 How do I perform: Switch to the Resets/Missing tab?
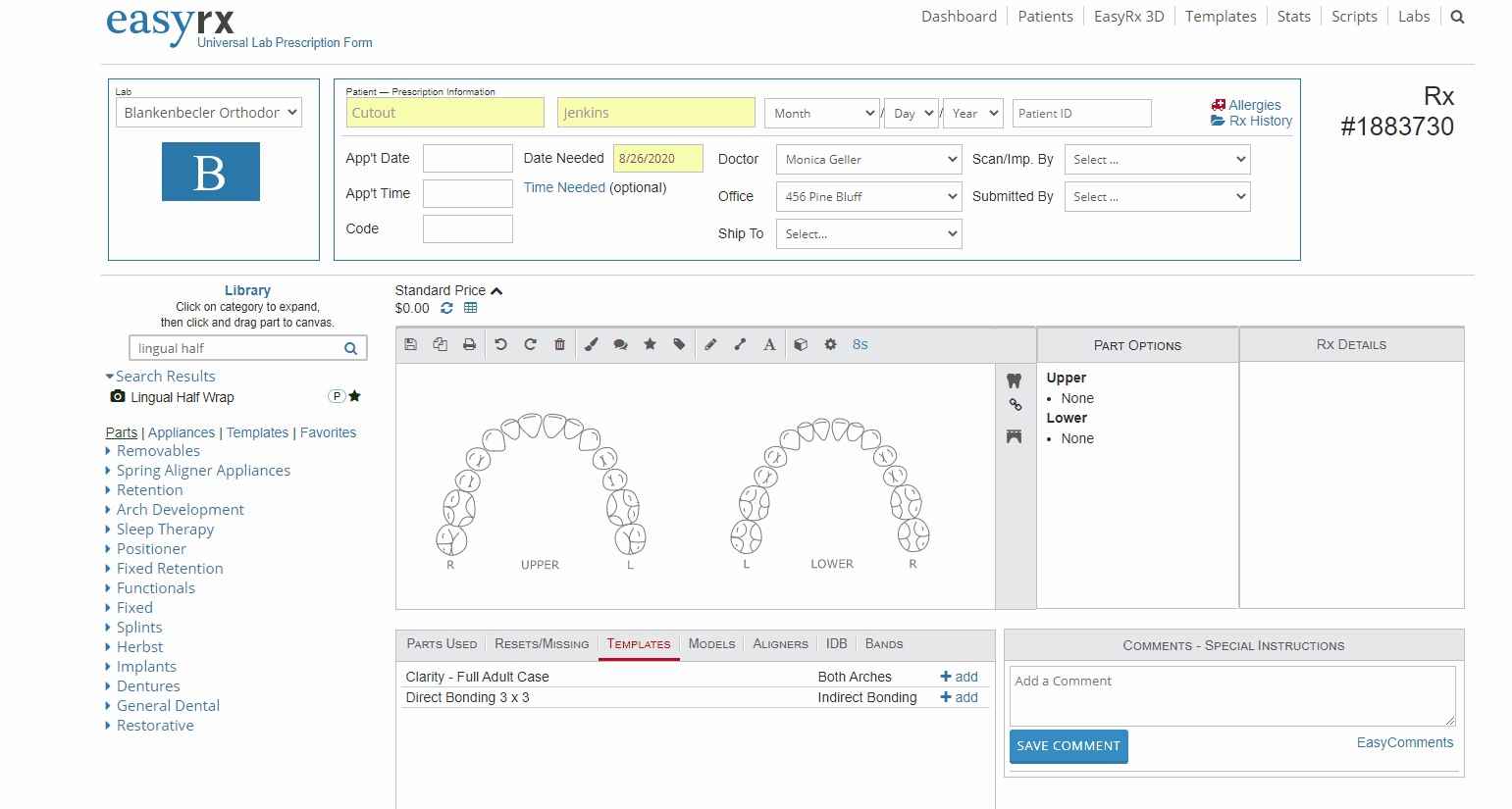[542, 643]
